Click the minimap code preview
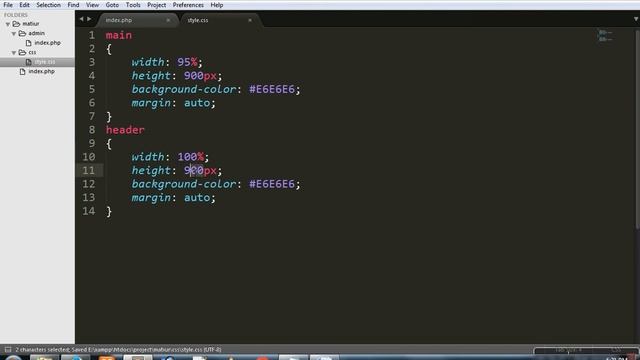This screenshot has width=640, height=360. (x=605, y=36)
